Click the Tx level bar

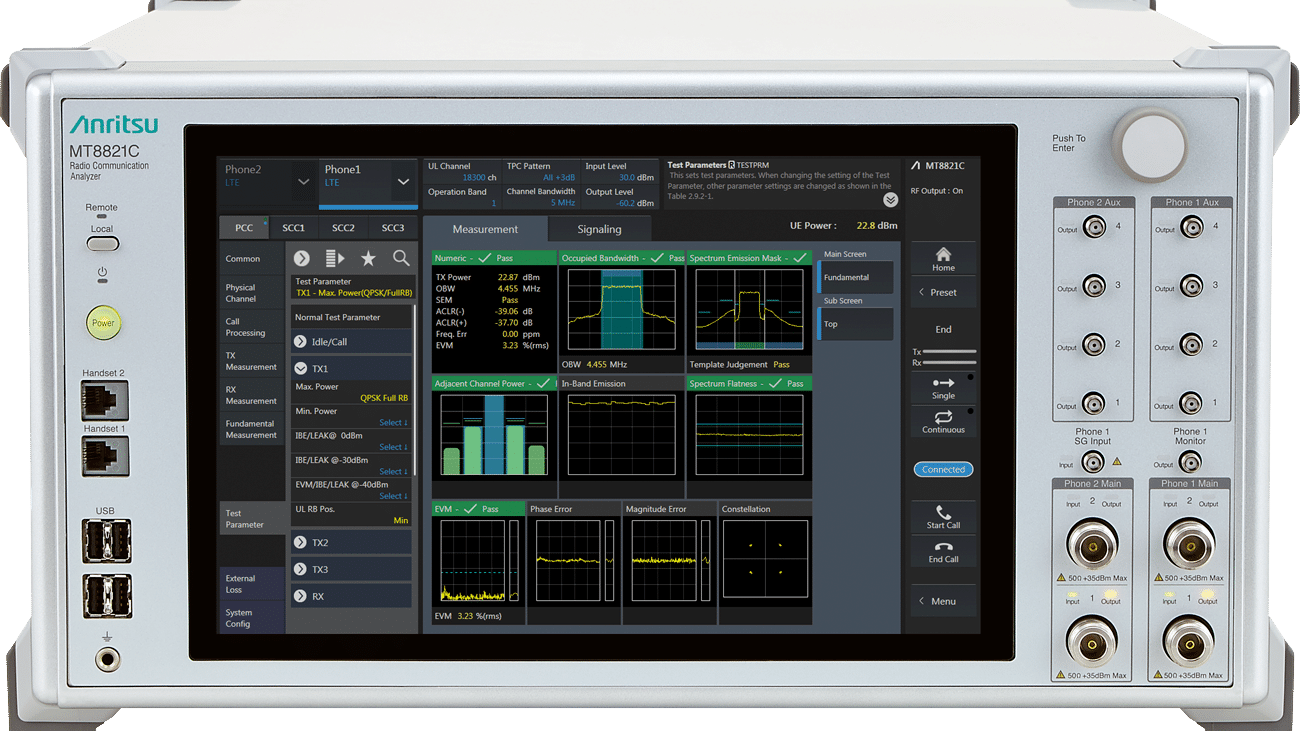949,352
